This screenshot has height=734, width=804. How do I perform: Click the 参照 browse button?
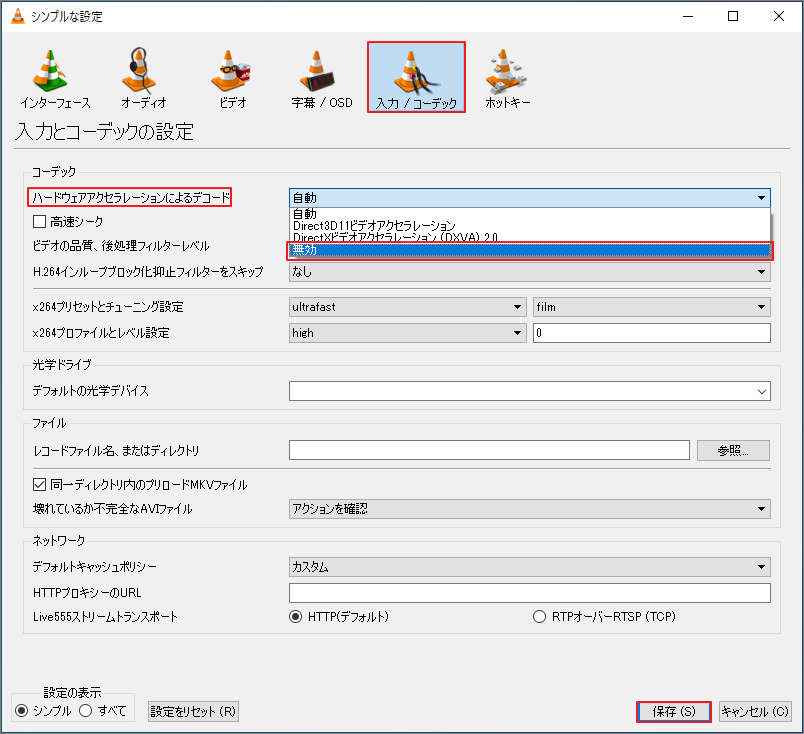pyautogui.click(x=732, y=450)
